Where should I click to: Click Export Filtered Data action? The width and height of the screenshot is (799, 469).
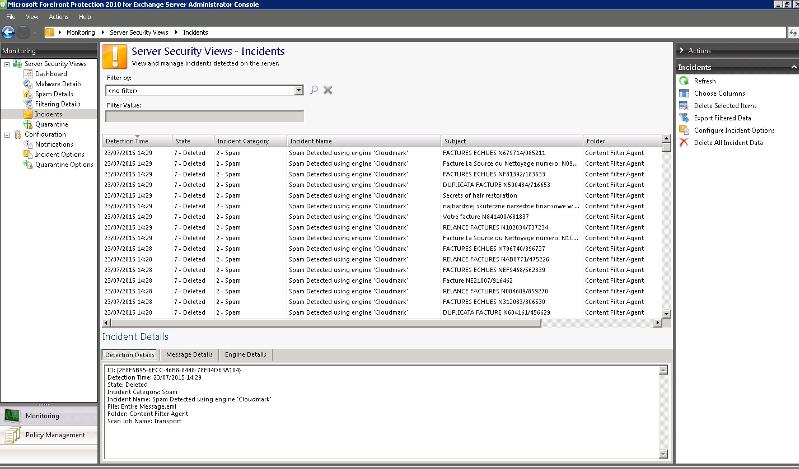coord(723,118)
